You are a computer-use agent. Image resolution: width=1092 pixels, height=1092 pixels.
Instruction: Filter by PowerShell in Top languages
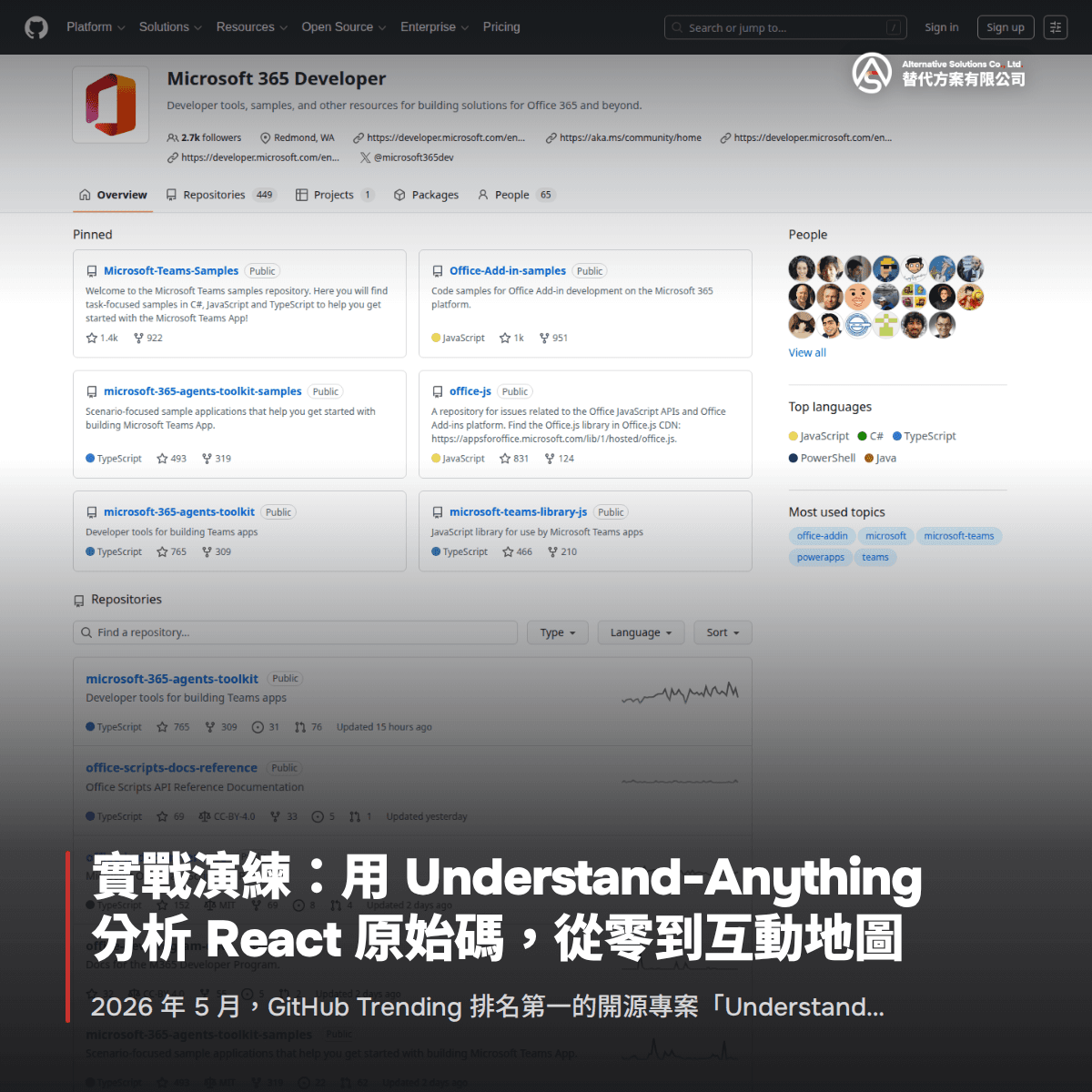coord(823,458)
